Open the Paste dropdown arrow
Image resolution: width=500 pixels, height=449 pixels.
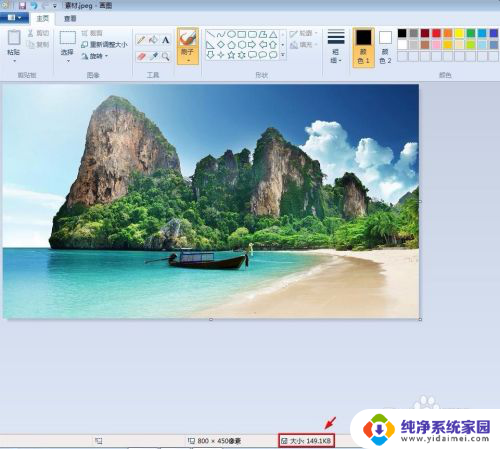[14, 61]
